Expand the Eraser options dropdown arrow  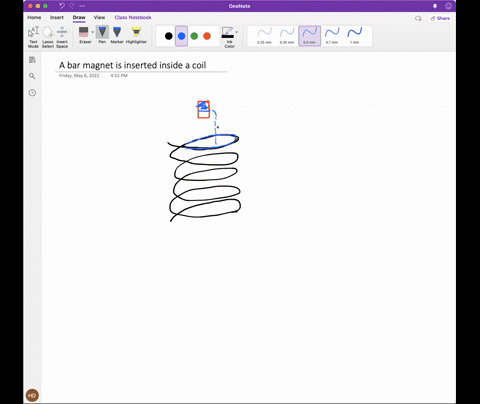click(93, 32)
